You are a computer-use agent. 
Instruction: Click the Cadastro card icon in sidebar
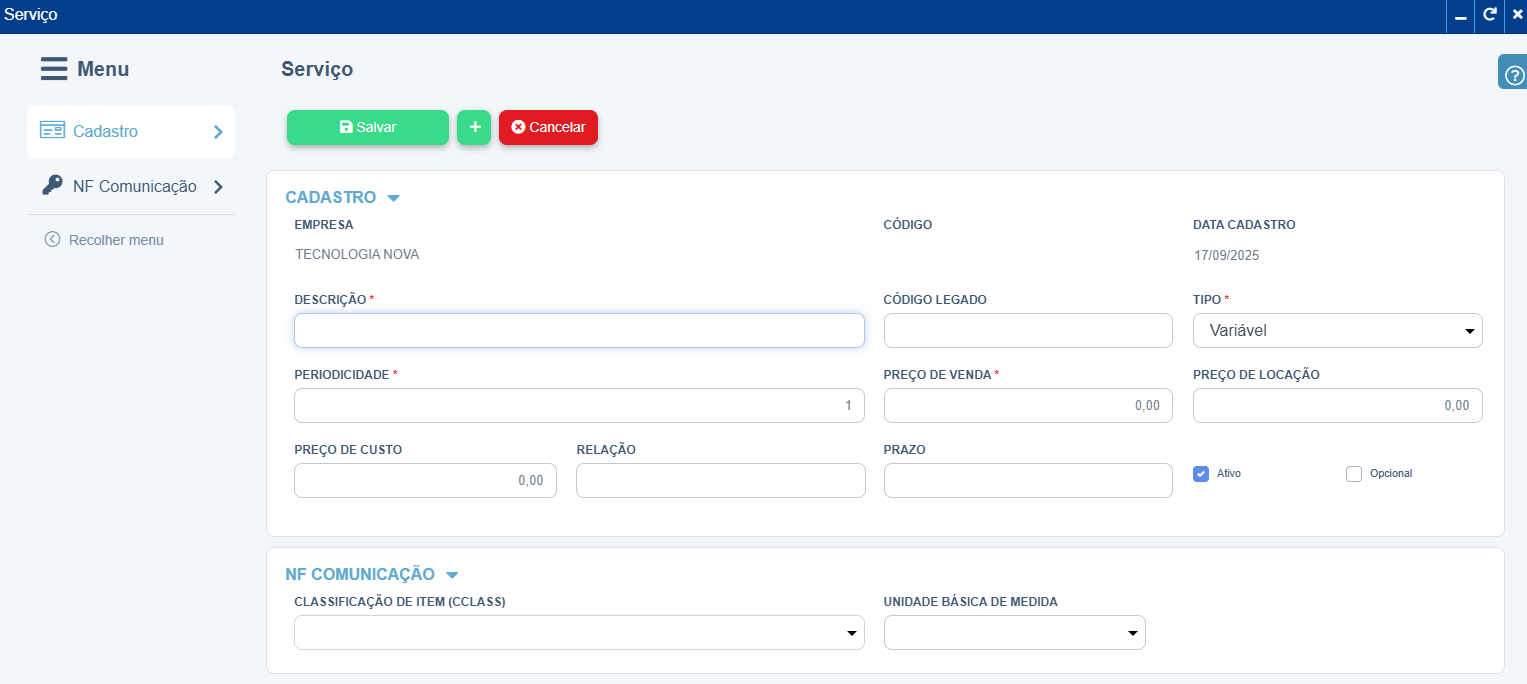pyautogui.click(x=52, y=131)
